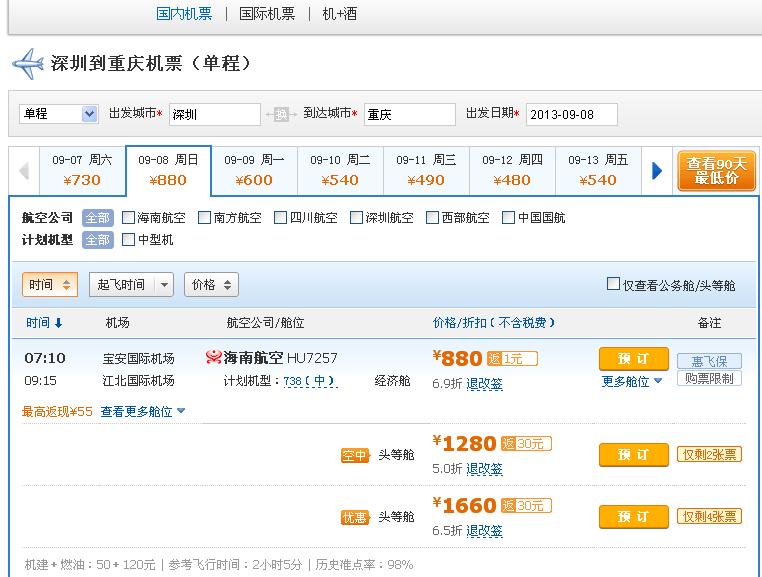Book the ¥1280 first-class fare with 预订
The width and height of the screenshot is (762, 577).
click(634, 455)
